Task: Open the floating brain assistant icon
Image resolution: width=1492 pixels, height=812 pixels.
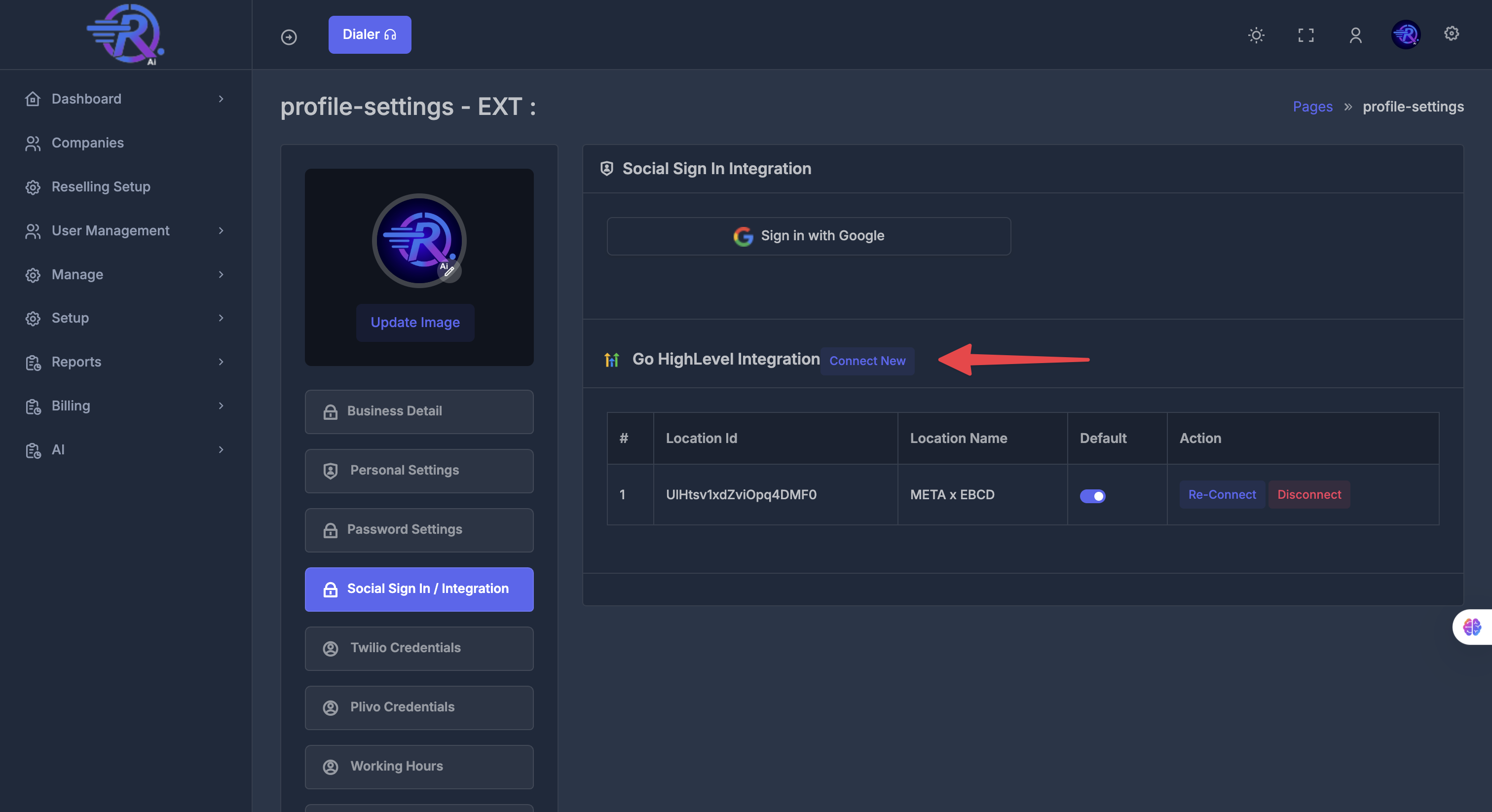Action: [1471, 627]
